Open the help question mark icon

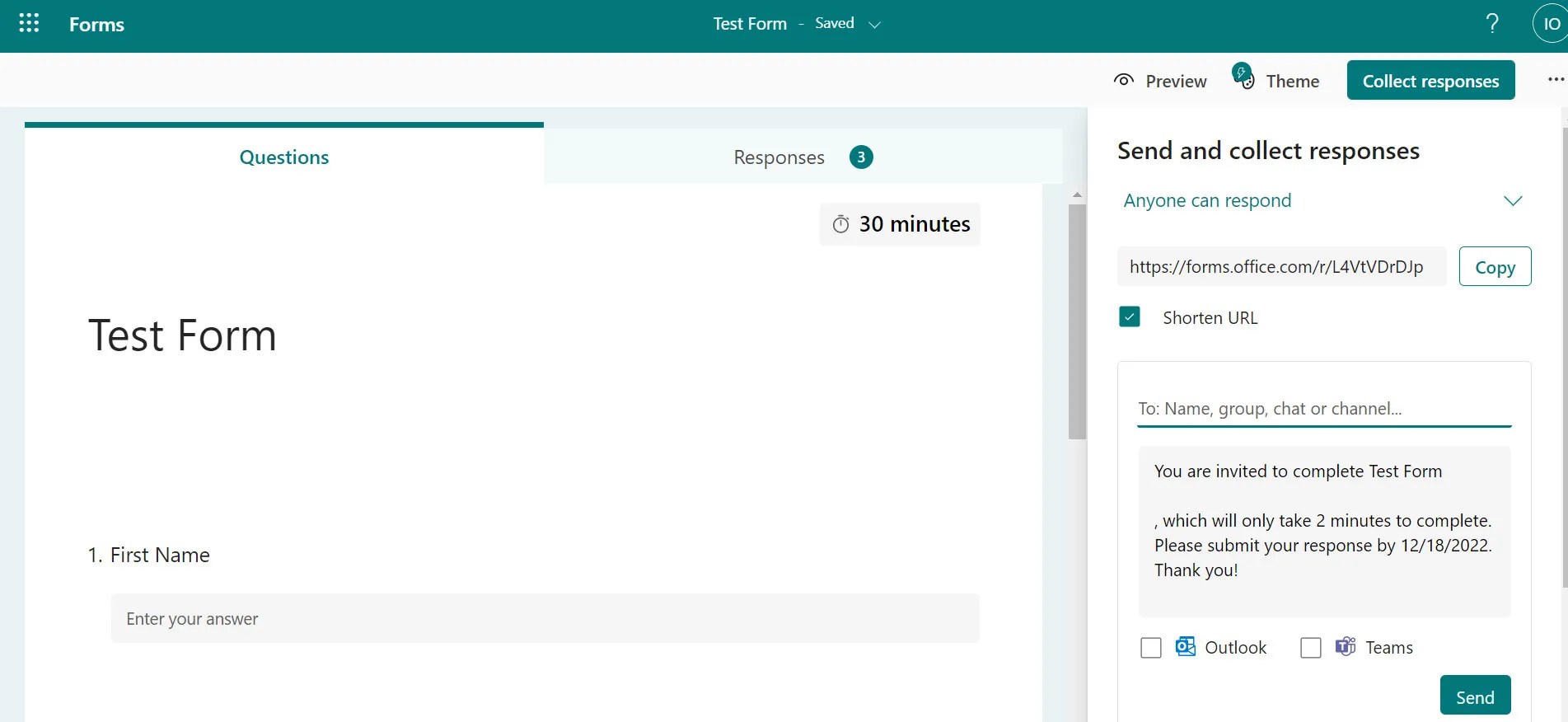(1492, 23)
